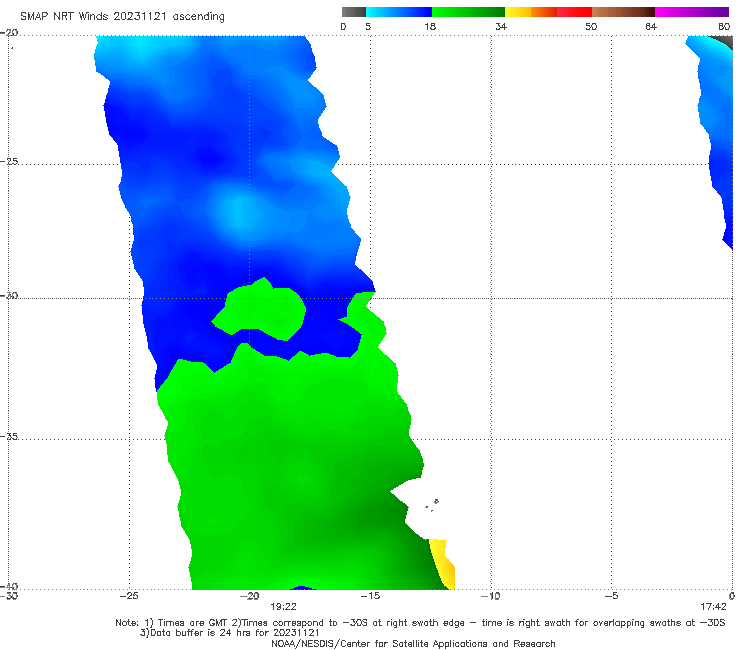Click the small island outline east of the swath

click(x=436, y=501)
